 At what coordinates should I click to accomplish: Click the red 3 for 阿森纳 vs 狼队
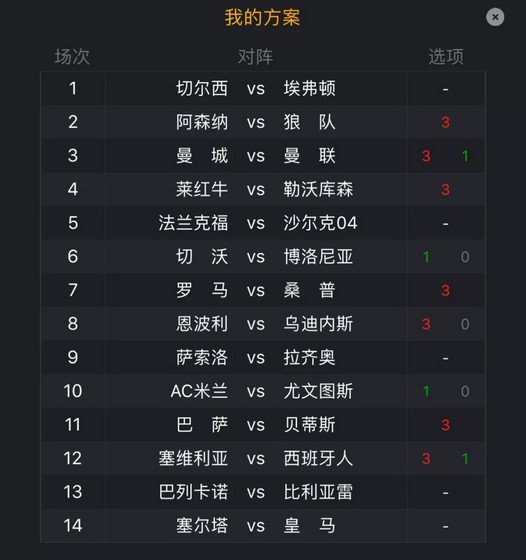(445, 122)
